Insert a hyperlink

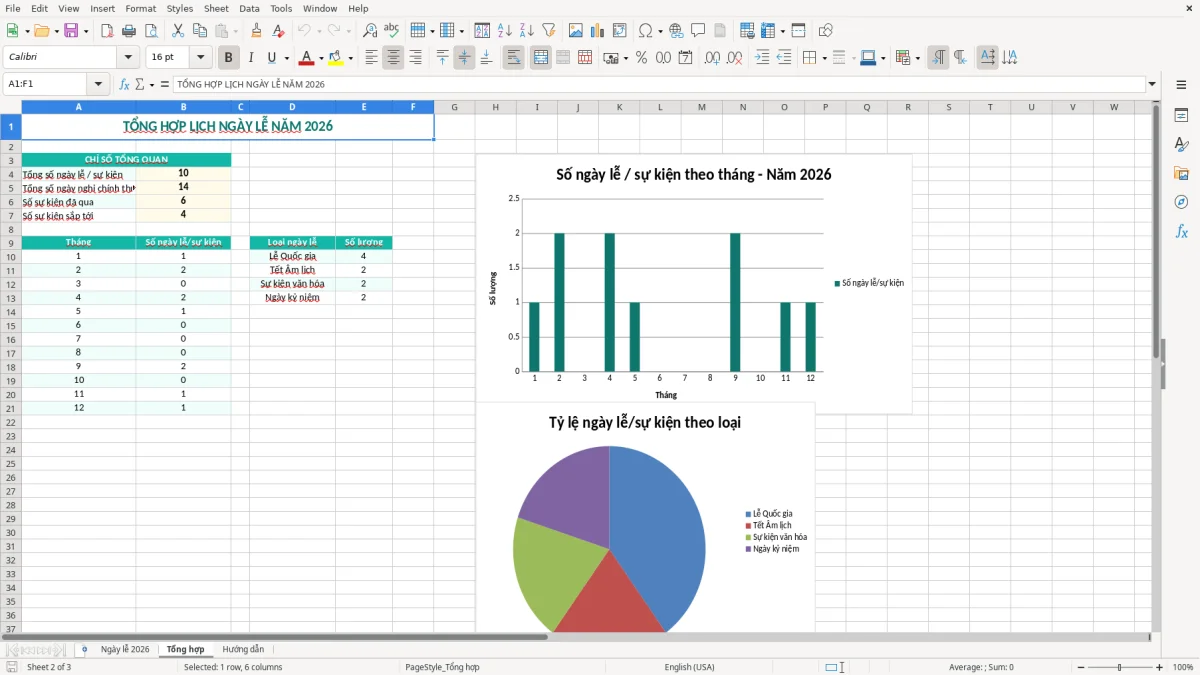[676, 31]
